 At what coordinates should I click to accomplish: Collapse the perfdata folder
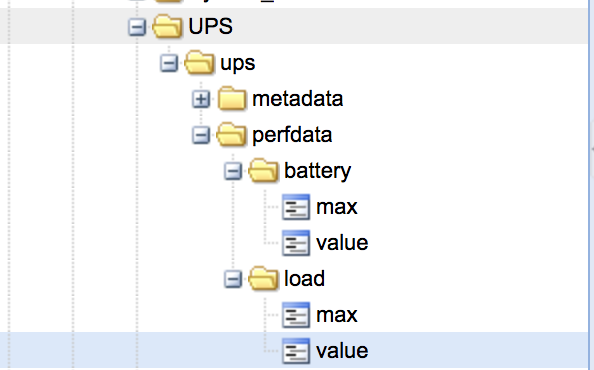201,135
